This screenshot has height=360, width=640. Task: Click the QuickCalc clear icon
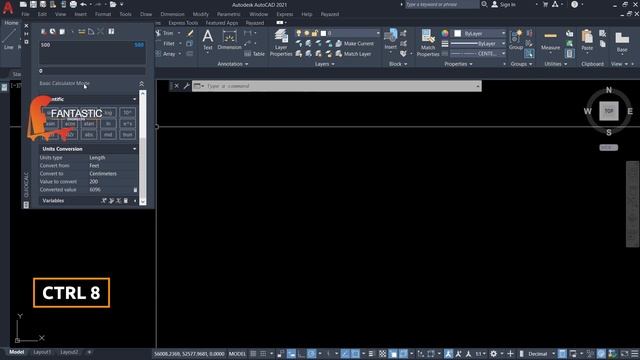[x=43, y=32]
